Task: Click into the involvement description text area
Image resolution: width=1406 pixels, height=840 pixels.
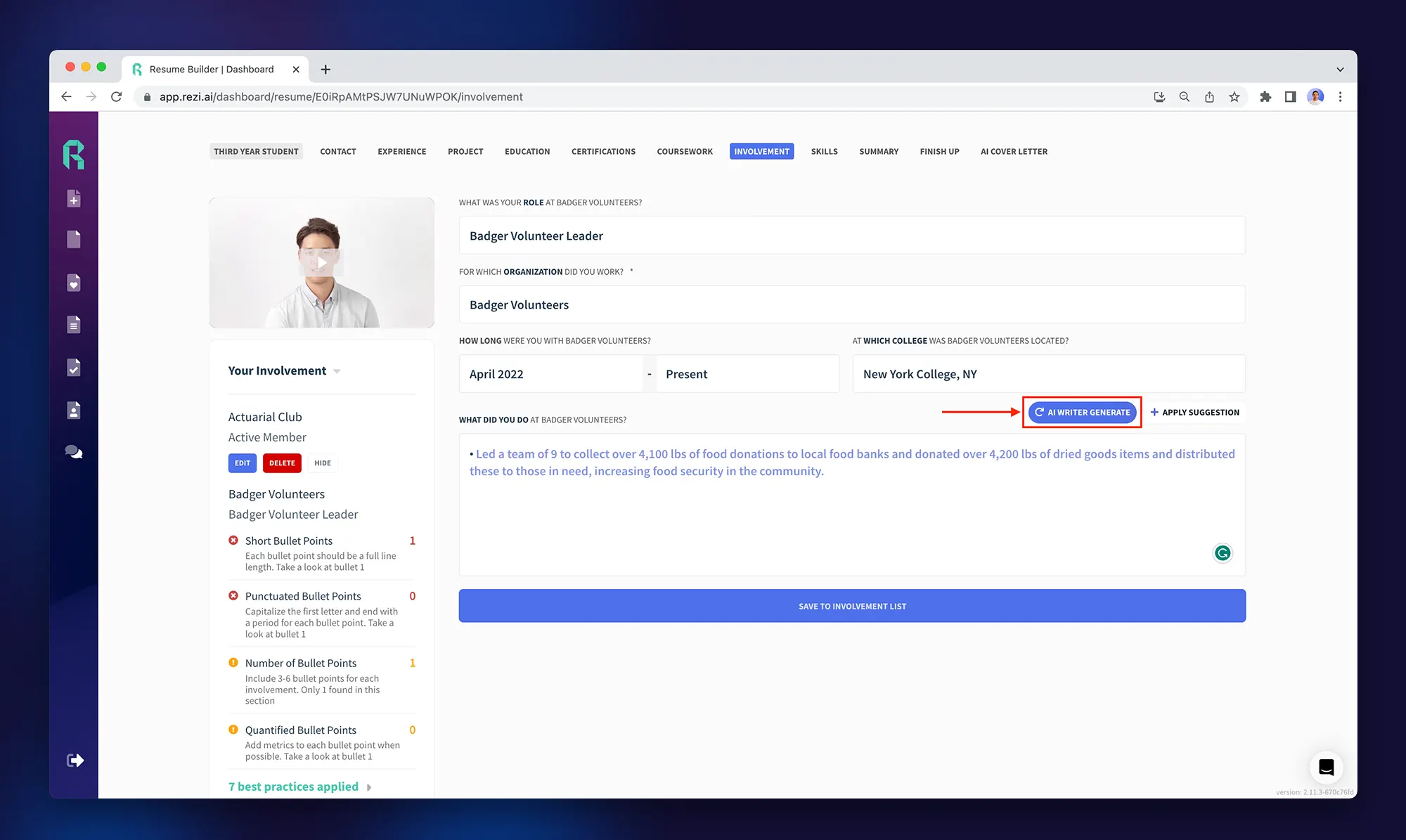Action: coord(852,505)
